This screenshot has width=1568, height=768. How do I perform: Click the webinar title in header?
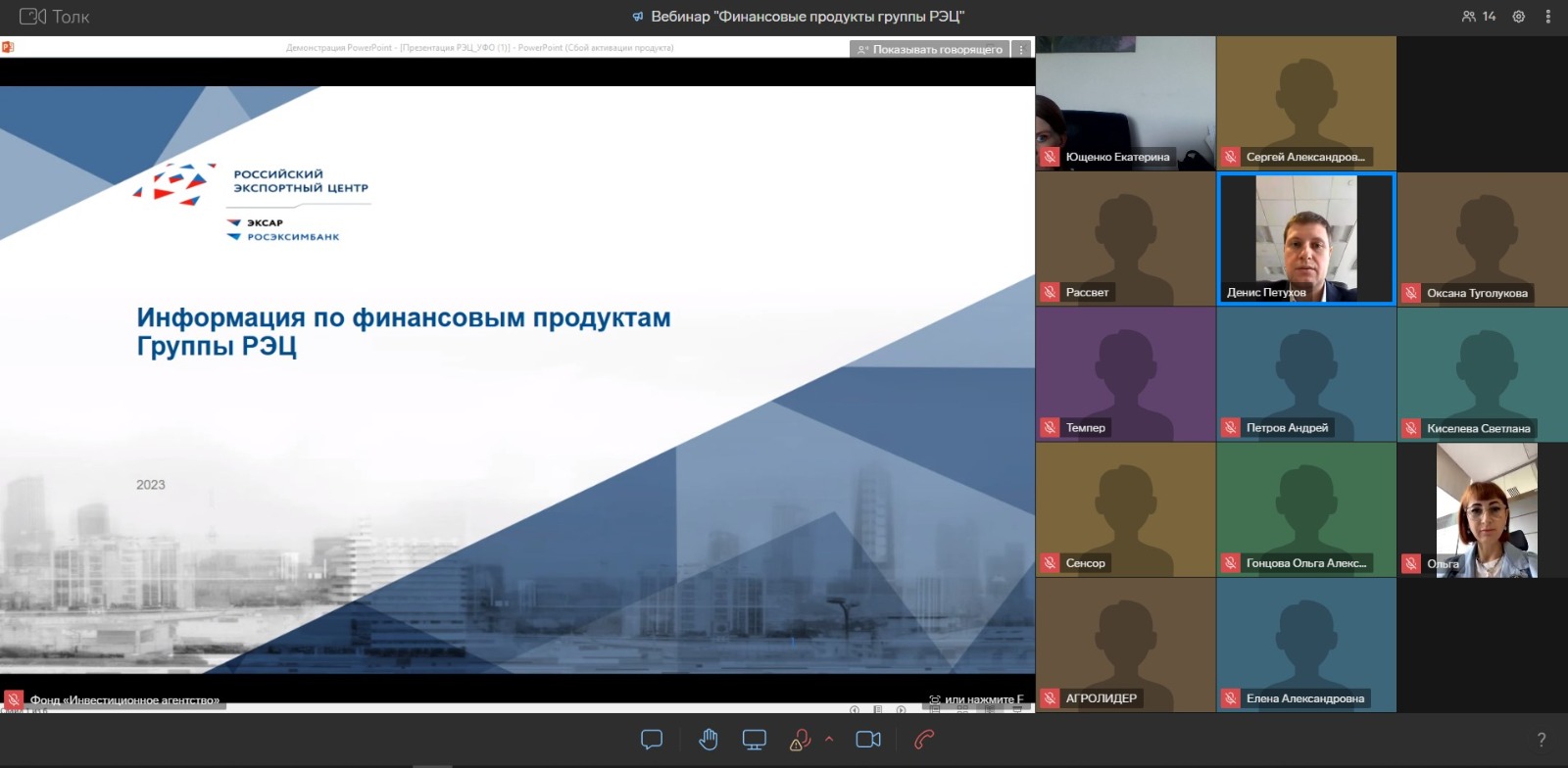[x=808, y=17]
